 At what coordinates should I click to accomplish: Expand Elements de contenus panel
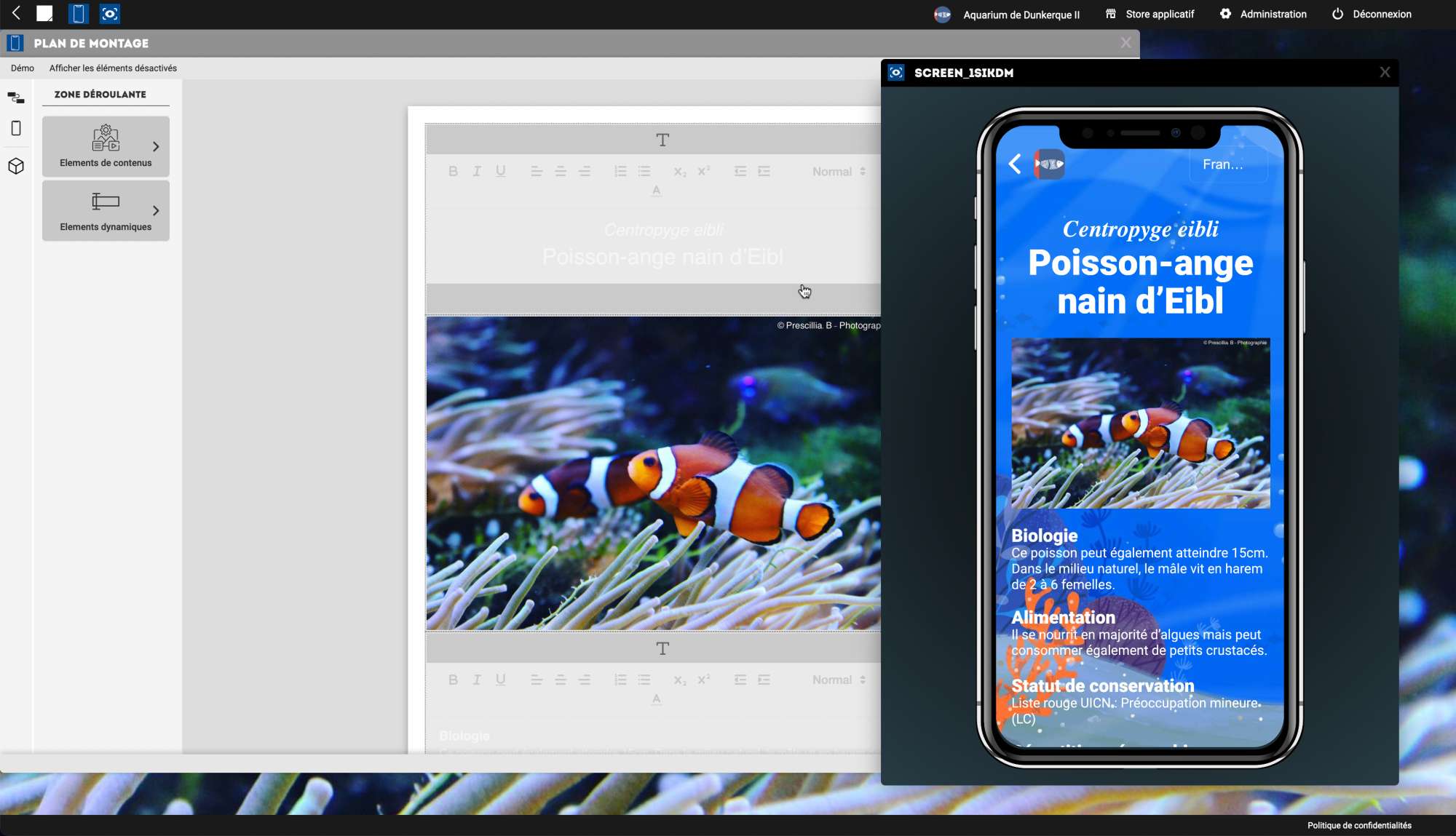(x=106, y=147)
